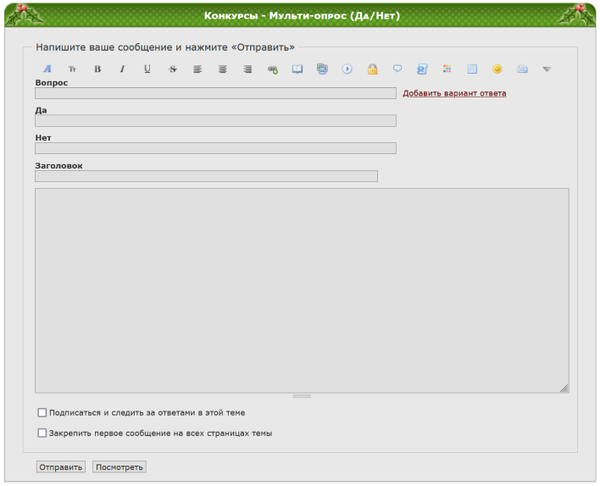Enable subscription to replies in this topic
This screenshot has height=486, width=600.
point(42,412)
